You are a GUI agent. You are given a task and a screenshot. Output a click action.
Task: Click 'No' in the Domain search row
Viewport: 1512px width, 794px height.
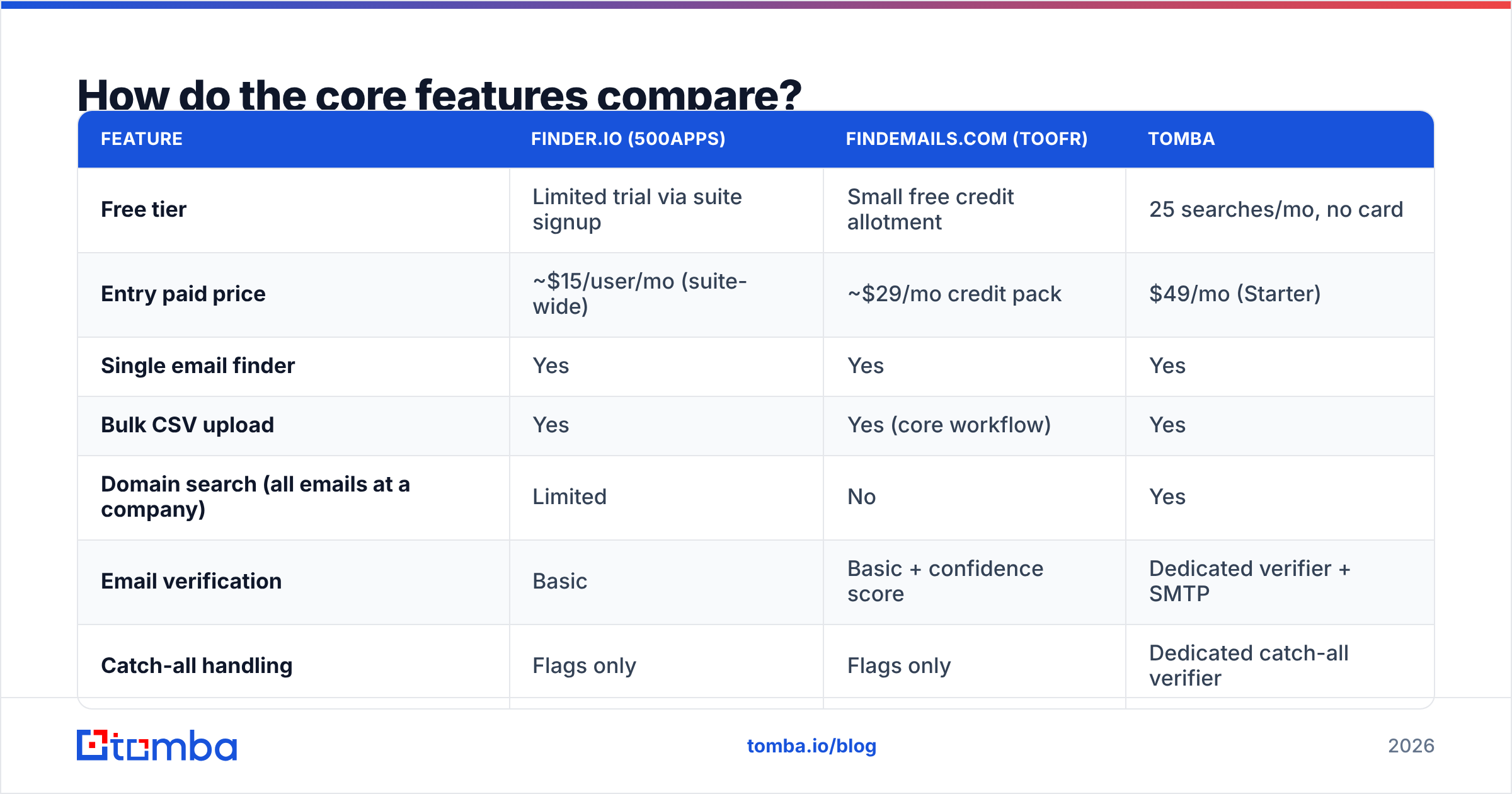(x=861, y=497)
